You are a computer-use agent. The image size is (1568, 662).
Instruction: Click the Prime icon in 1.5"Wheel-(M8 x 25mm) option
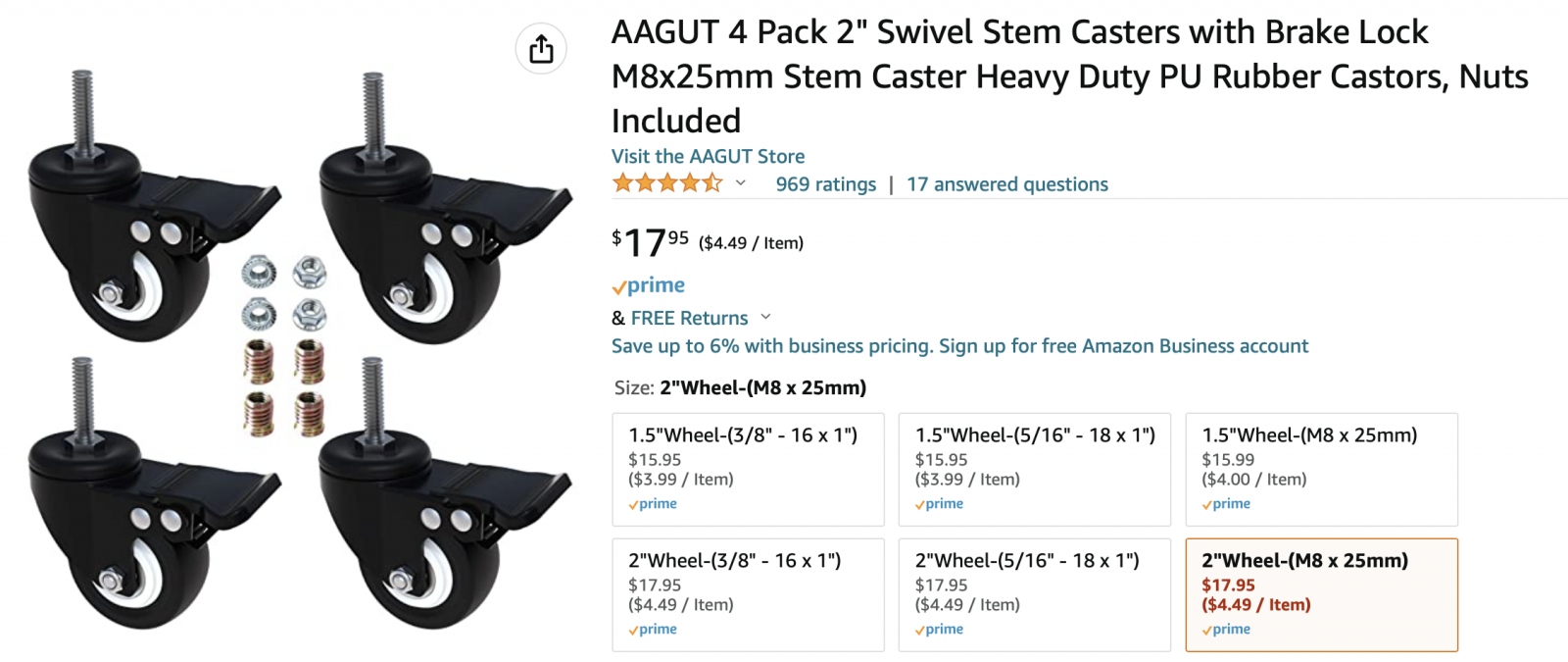[x=1226, y=504]
